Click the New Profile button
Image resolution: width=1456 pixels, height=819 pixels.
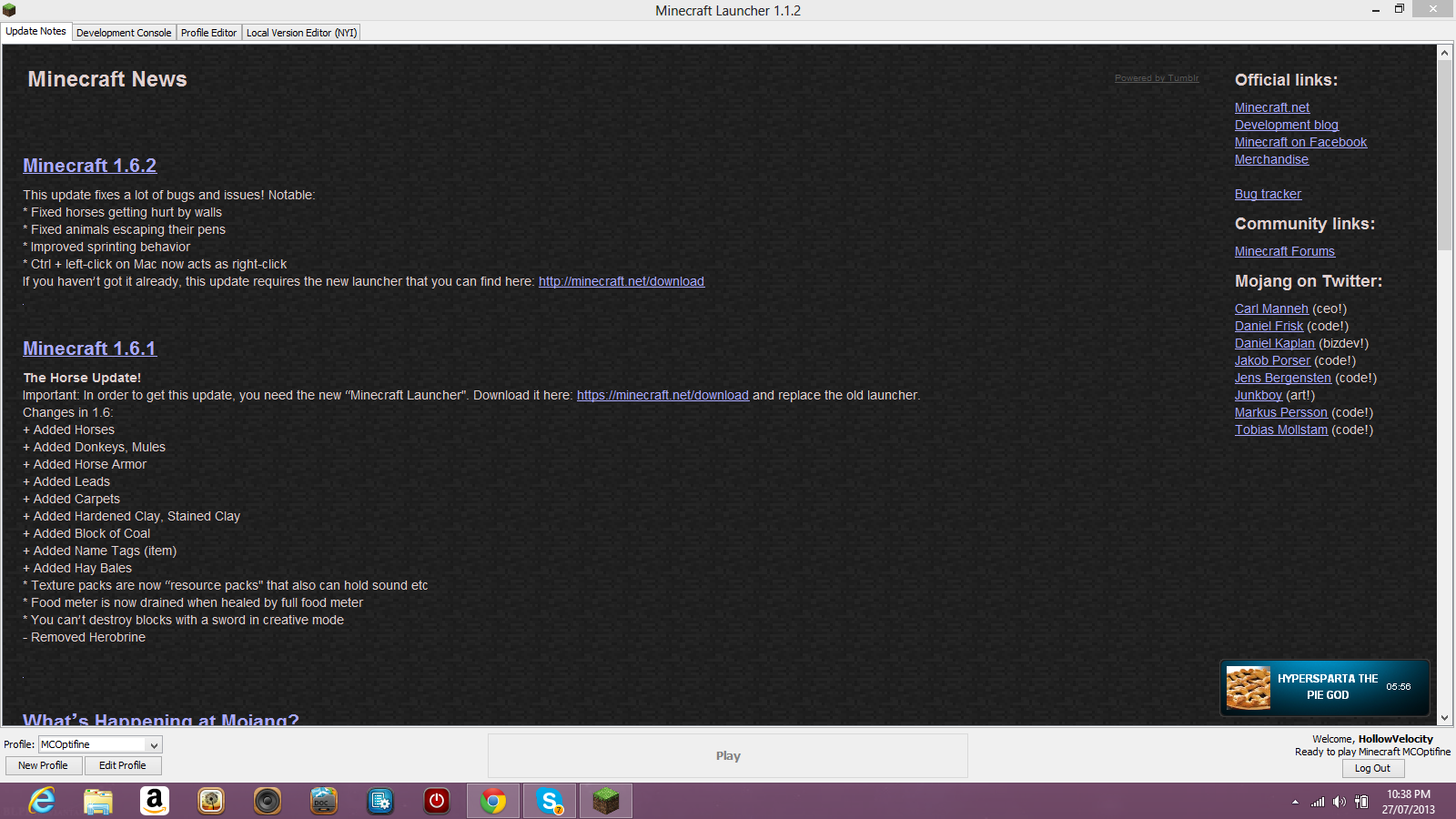pyautogui.click(x=43, y=765)
